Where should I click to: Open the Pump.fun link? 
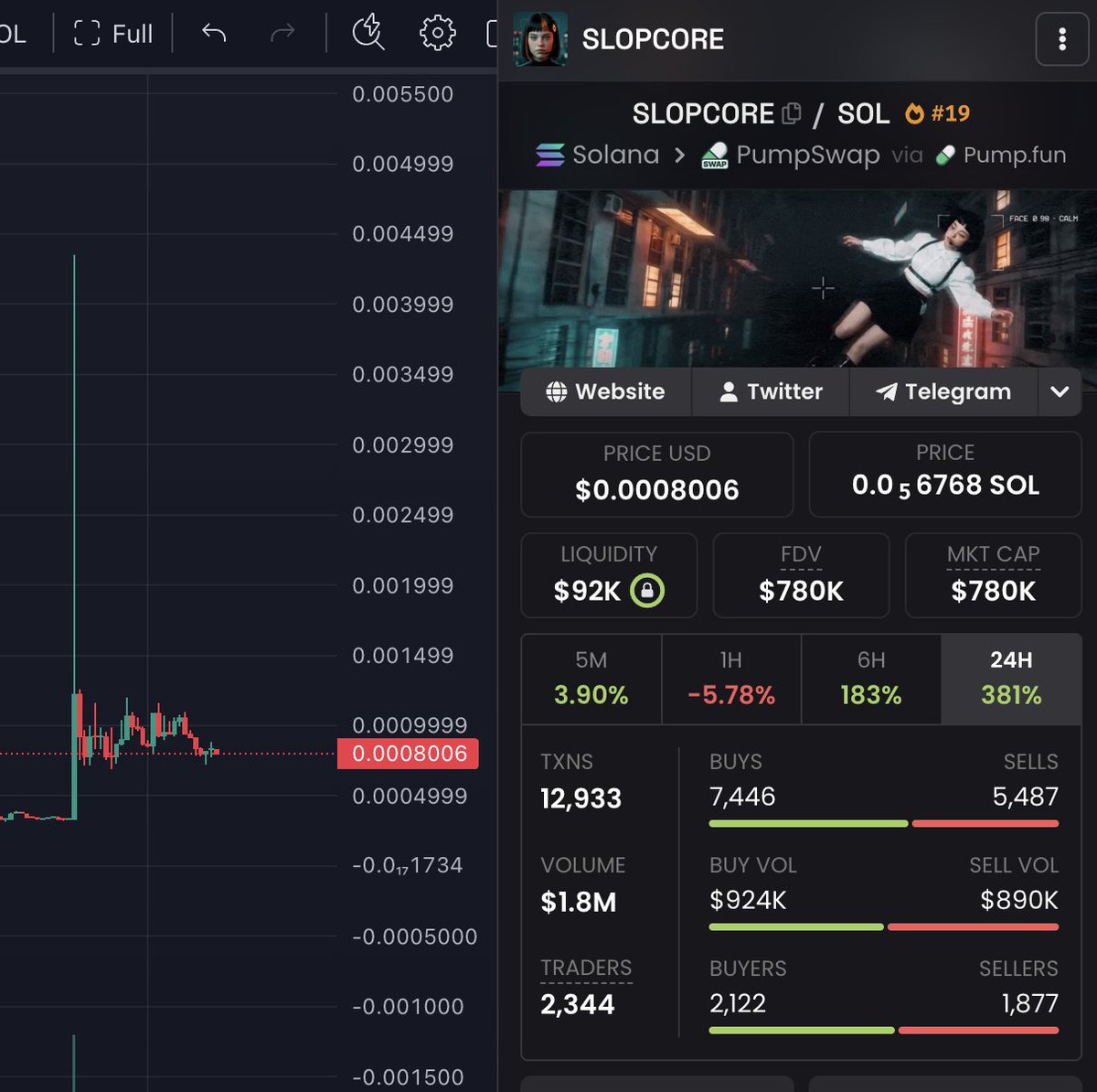(x=1001, y=155)
